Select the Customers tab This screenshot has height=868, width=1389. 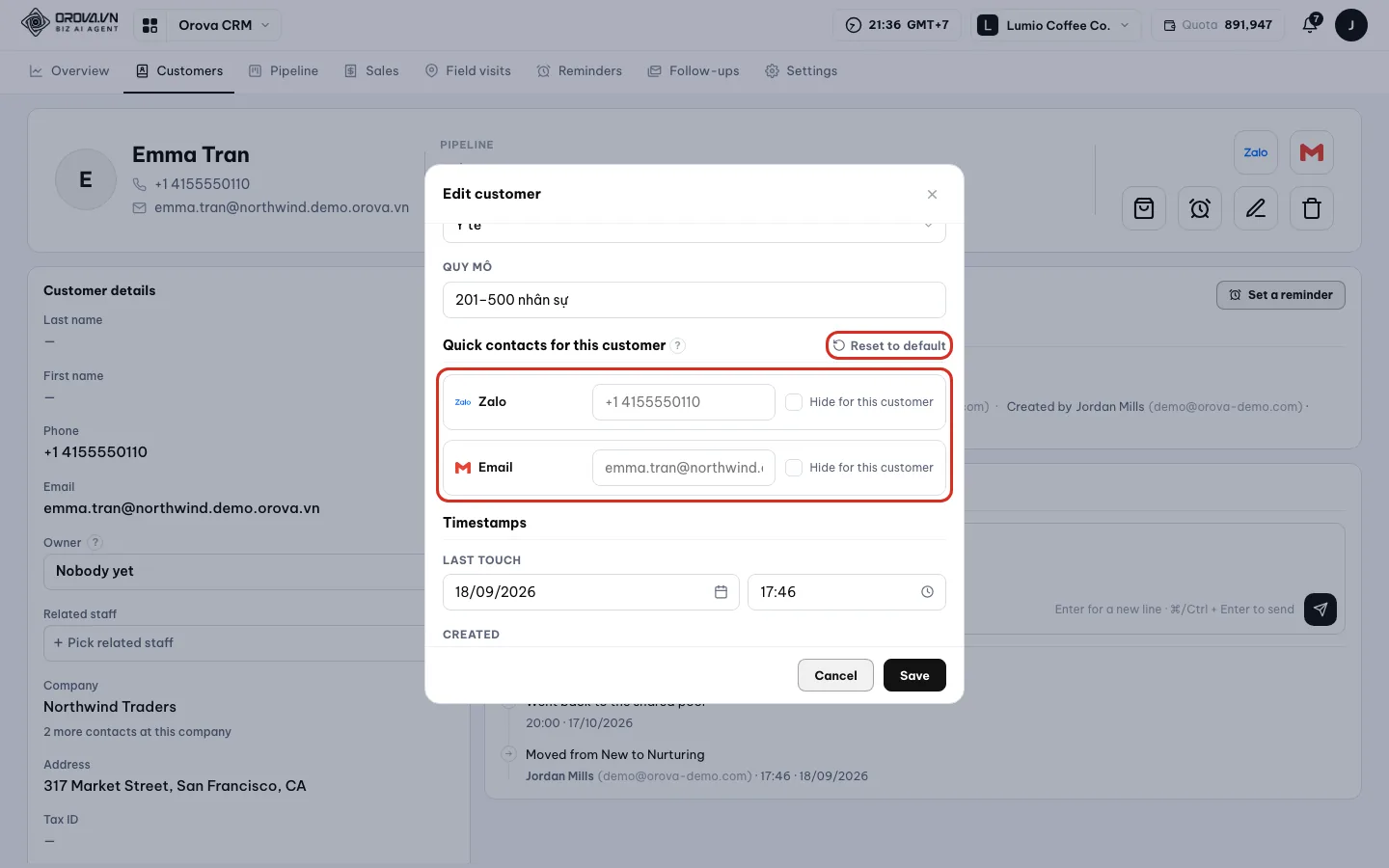[179, 71]
